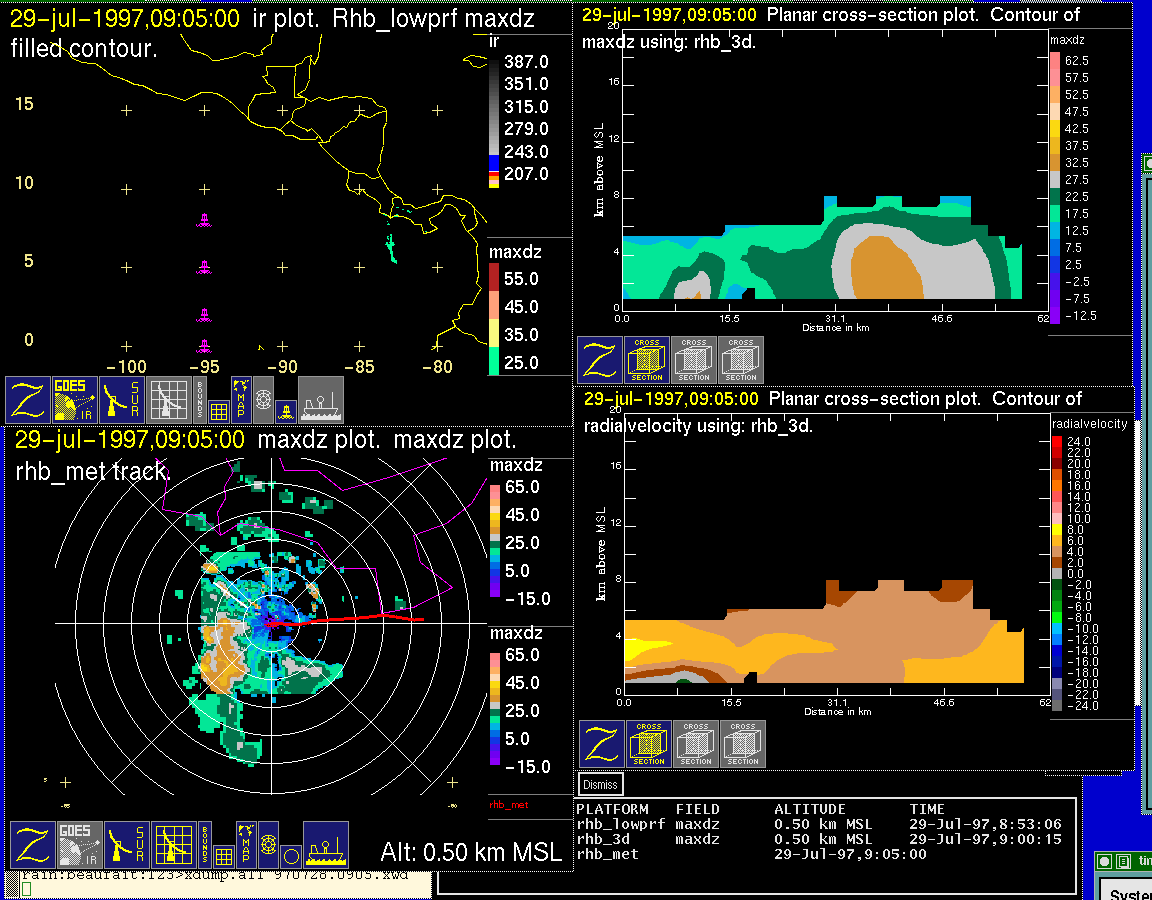Toggle the grayed GOES IR overlay in the lower maxdz toolbar
Screen dimensions: 1152x900
pyautogui.click(x=78, y=845)
